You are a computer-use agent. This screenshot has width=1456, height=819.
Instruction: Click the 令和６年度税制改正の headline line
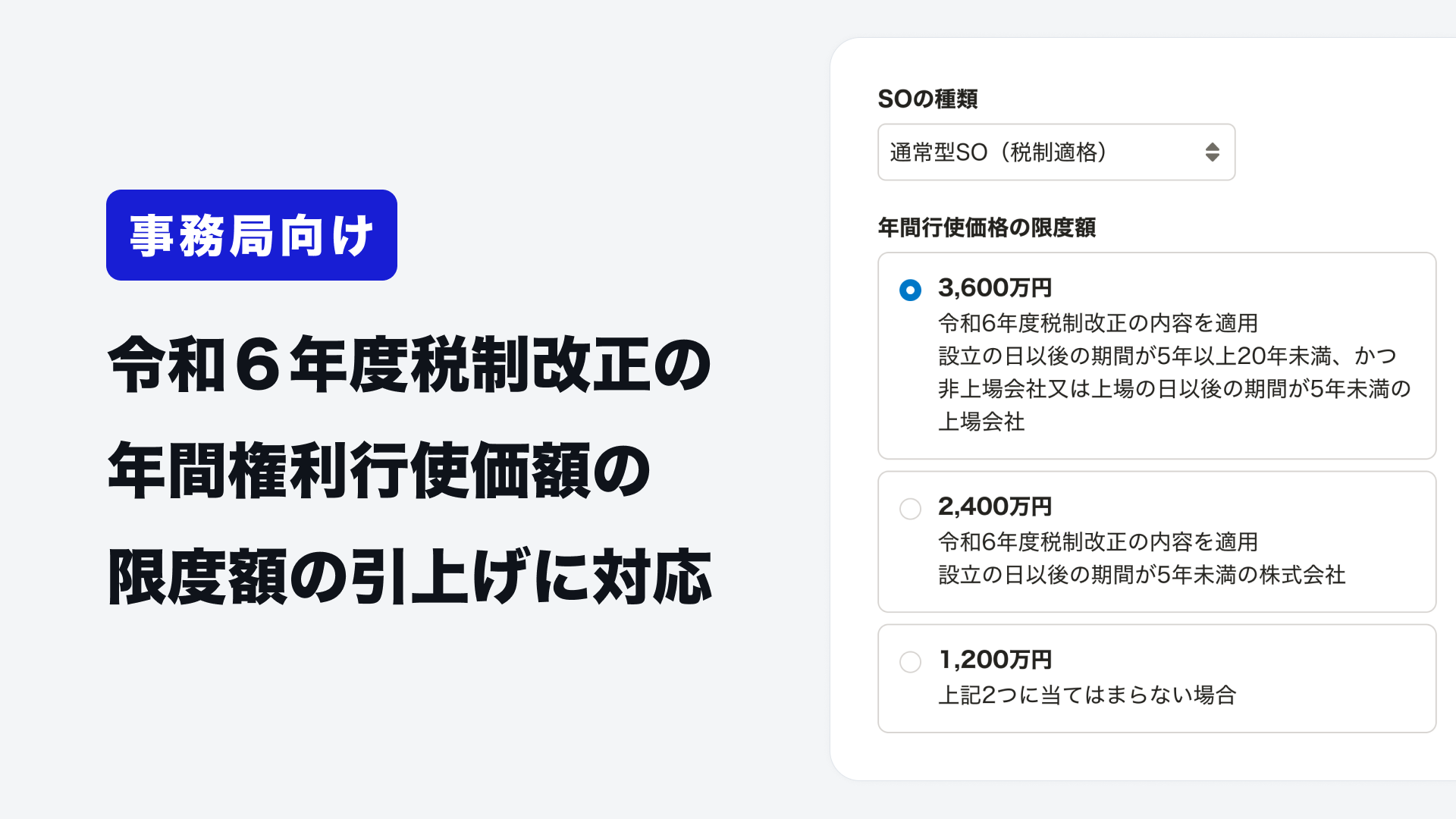click(x=409, y=365)
